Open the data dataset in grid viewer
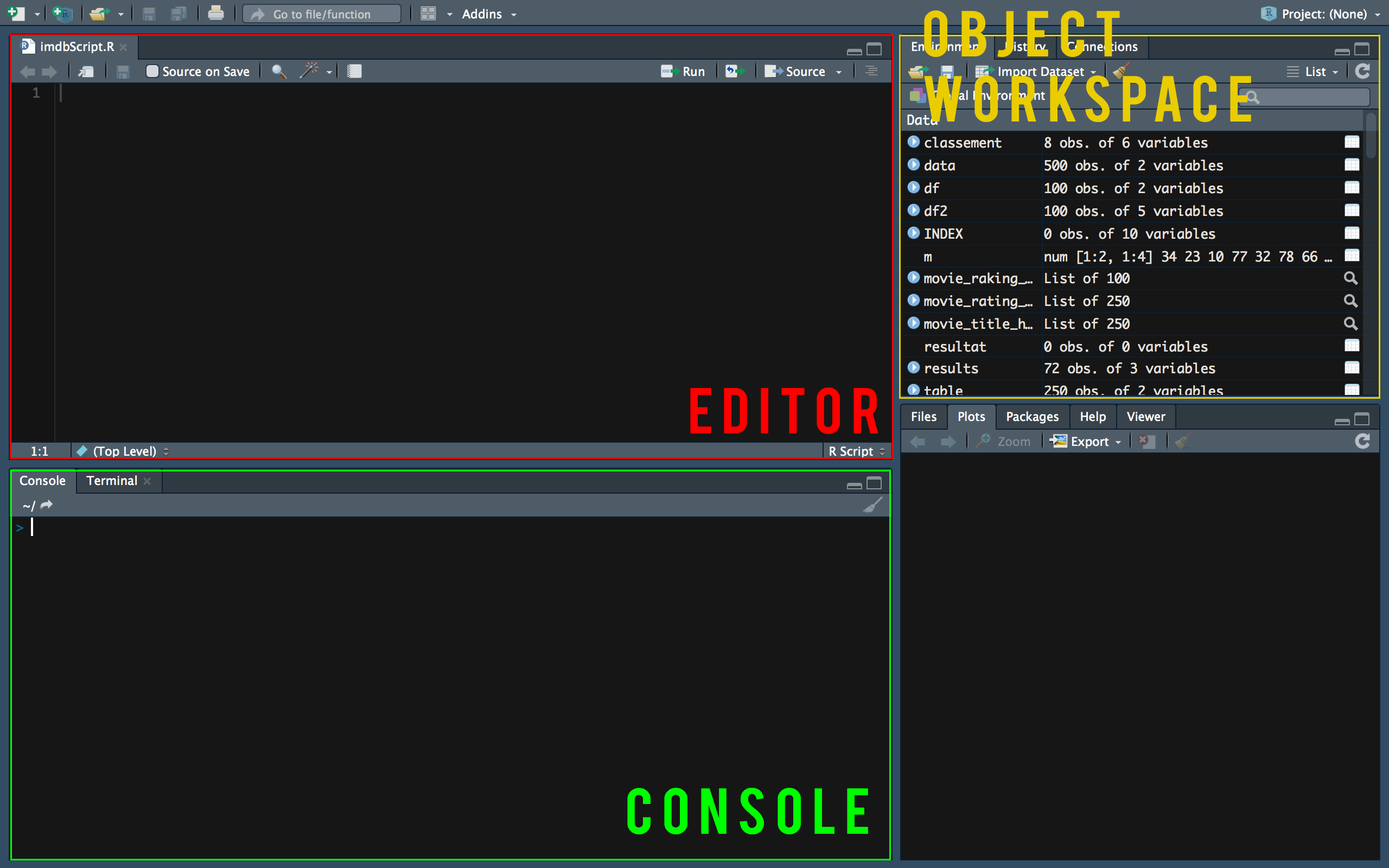Screen dimensions: 1389x868 [x=1352, y=165]
